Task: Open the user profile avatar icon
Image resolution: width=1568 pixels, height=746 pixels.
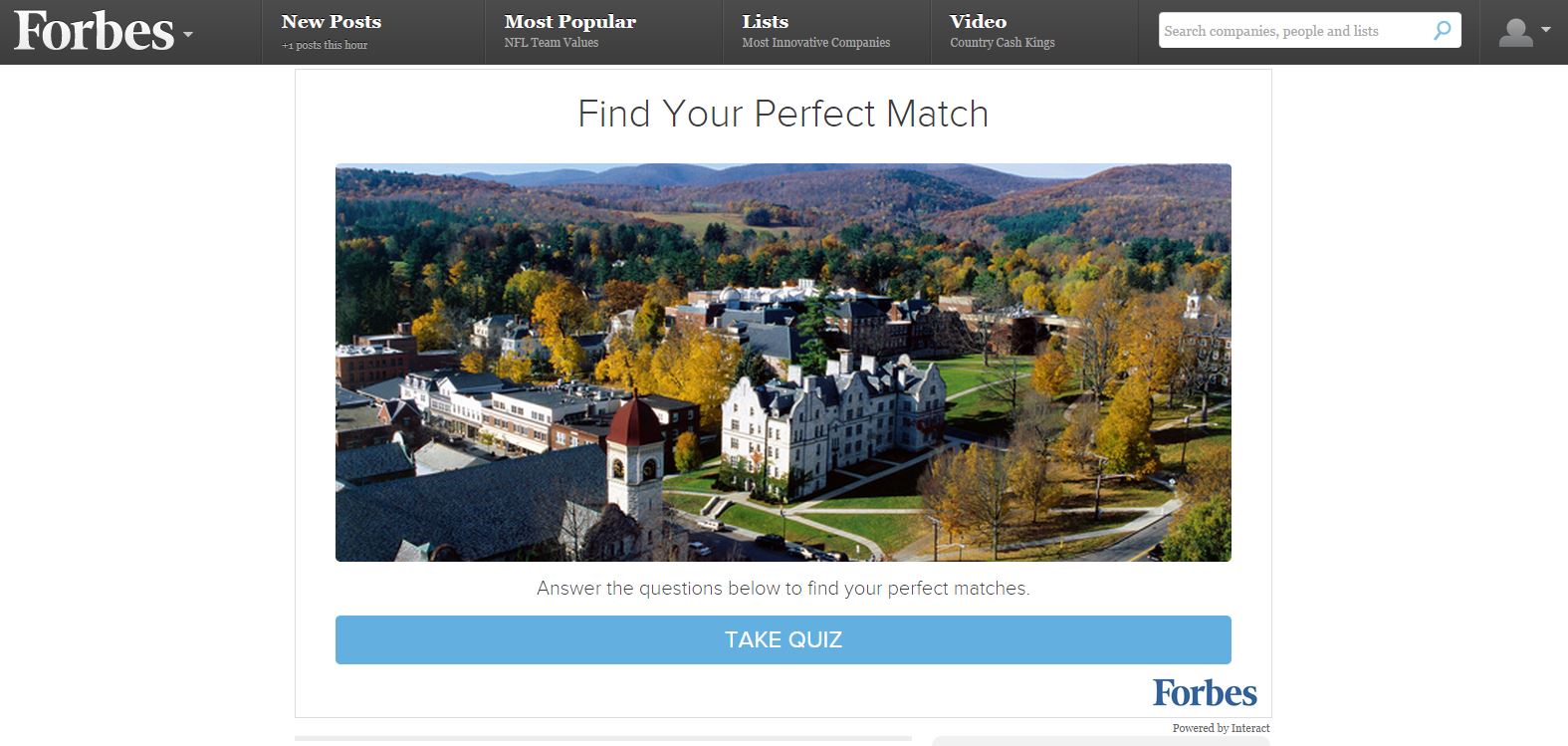Action: point(1515,32)
